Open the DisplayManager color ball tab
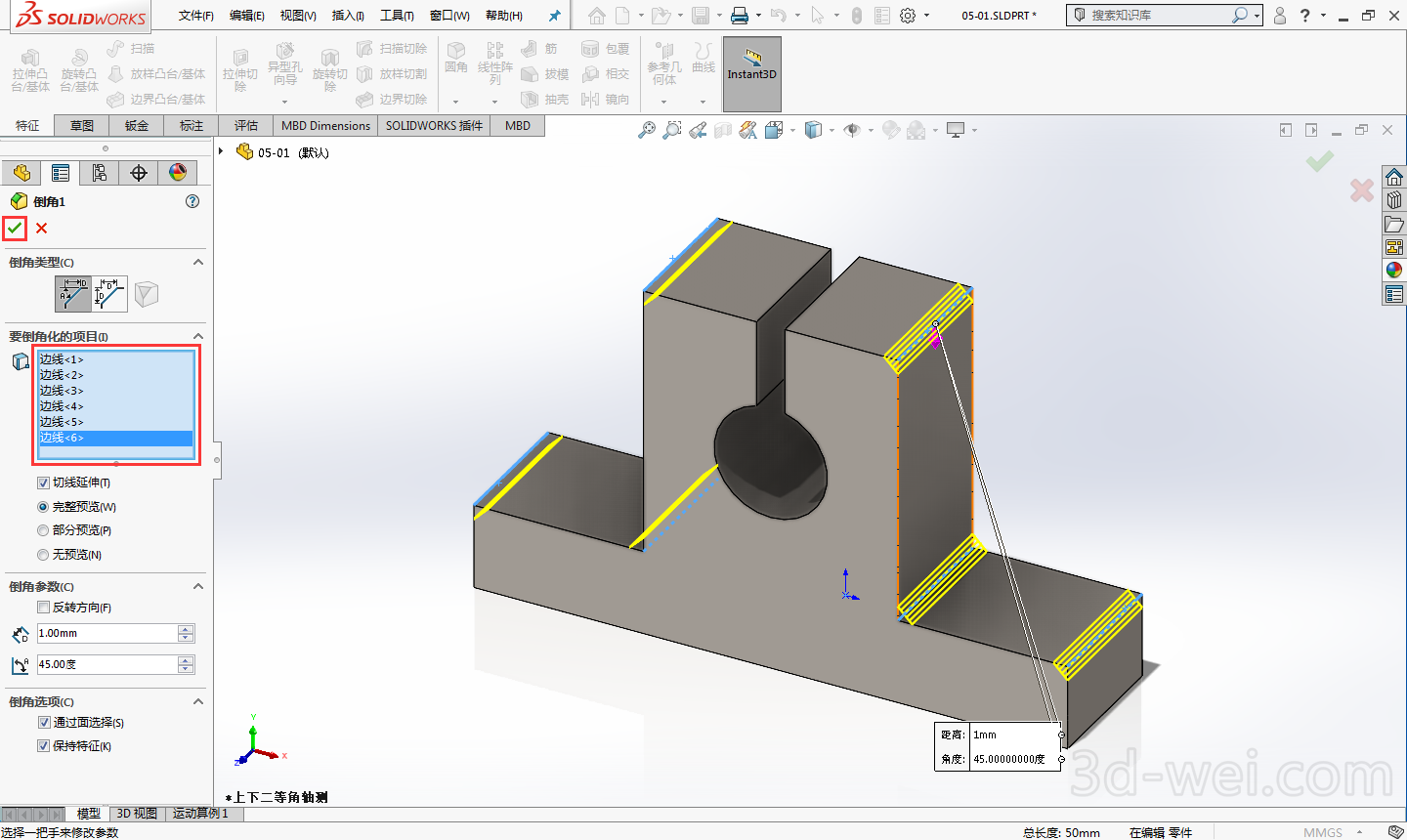 pos(178,173)
